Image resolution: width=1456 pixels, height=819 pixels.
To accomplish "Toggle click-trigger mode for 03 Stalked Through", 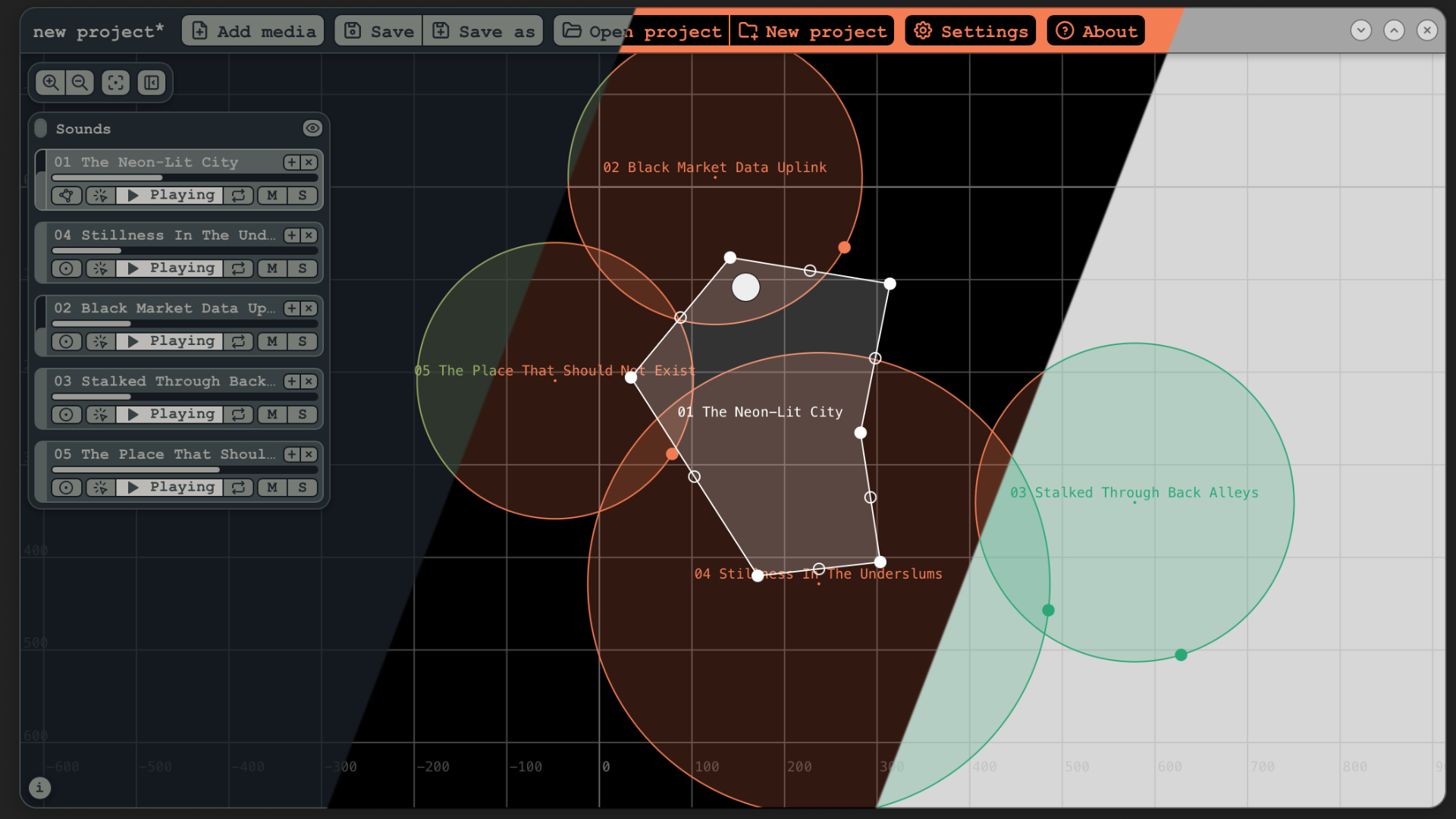I will 100,414.
